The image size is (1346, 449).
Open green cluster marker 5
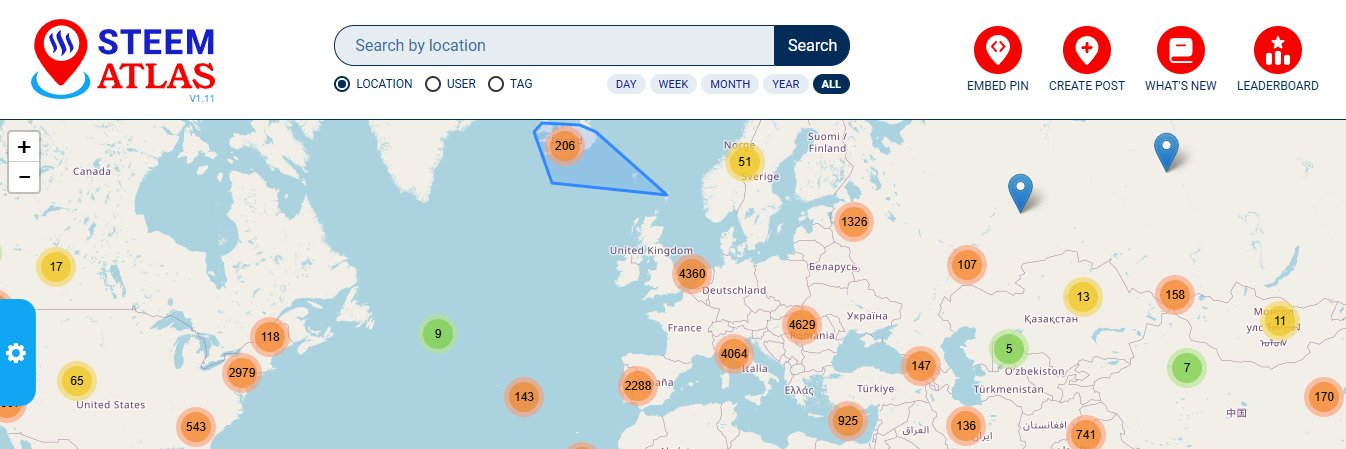1009,349
